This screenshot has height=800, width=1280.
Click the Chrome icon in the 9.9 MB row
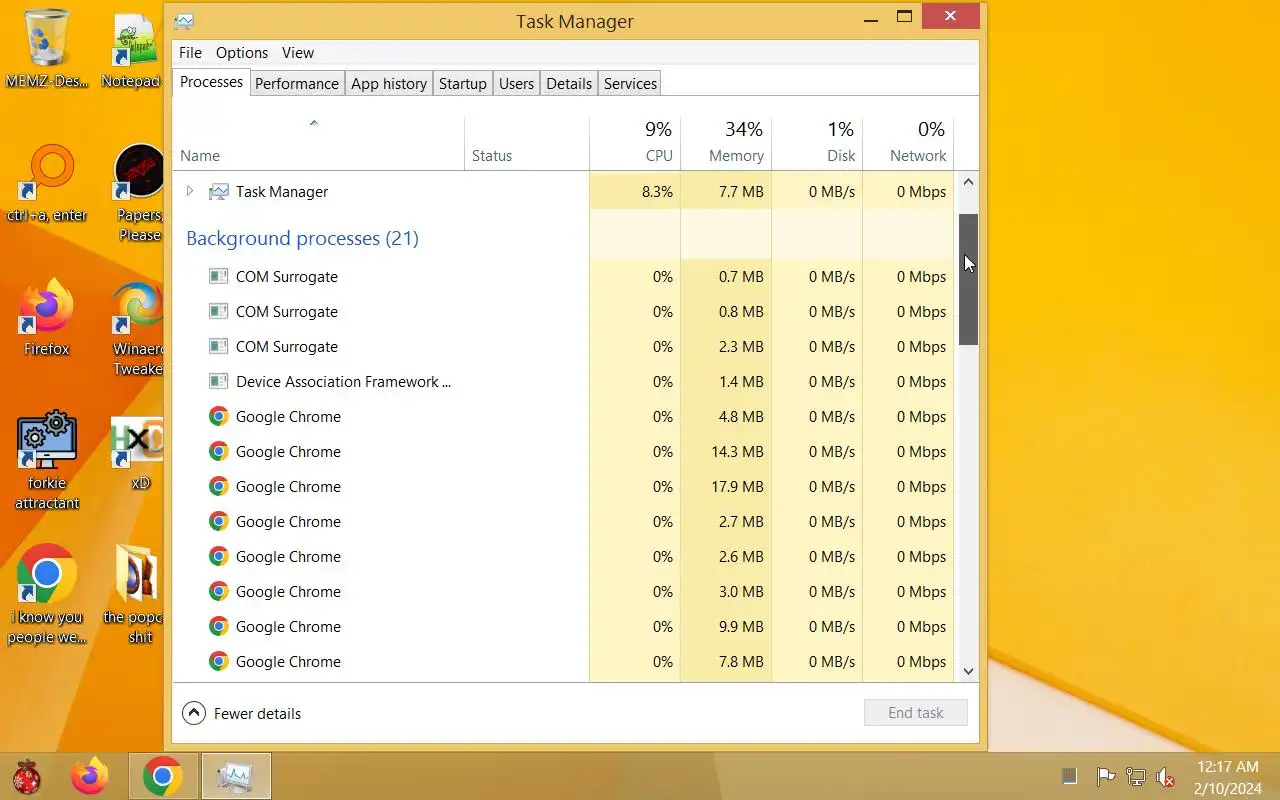click(x=218, y=626)
